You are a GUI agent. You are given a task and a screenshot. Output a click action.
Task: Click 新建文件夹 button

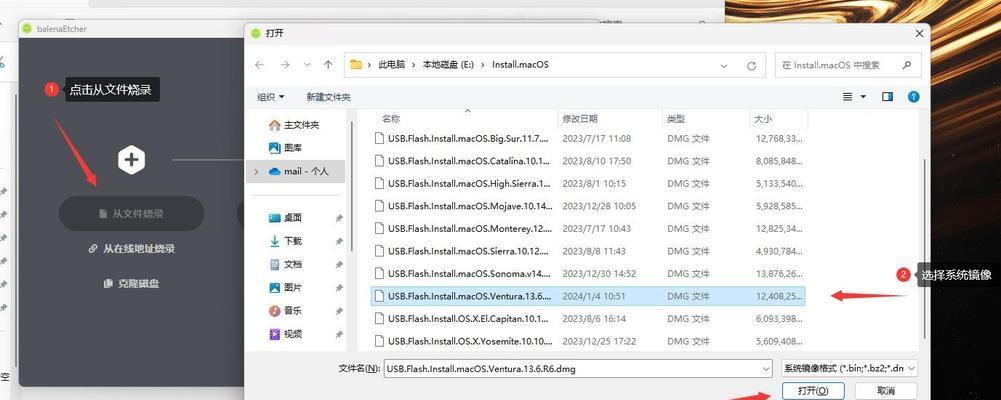[328, 97]
